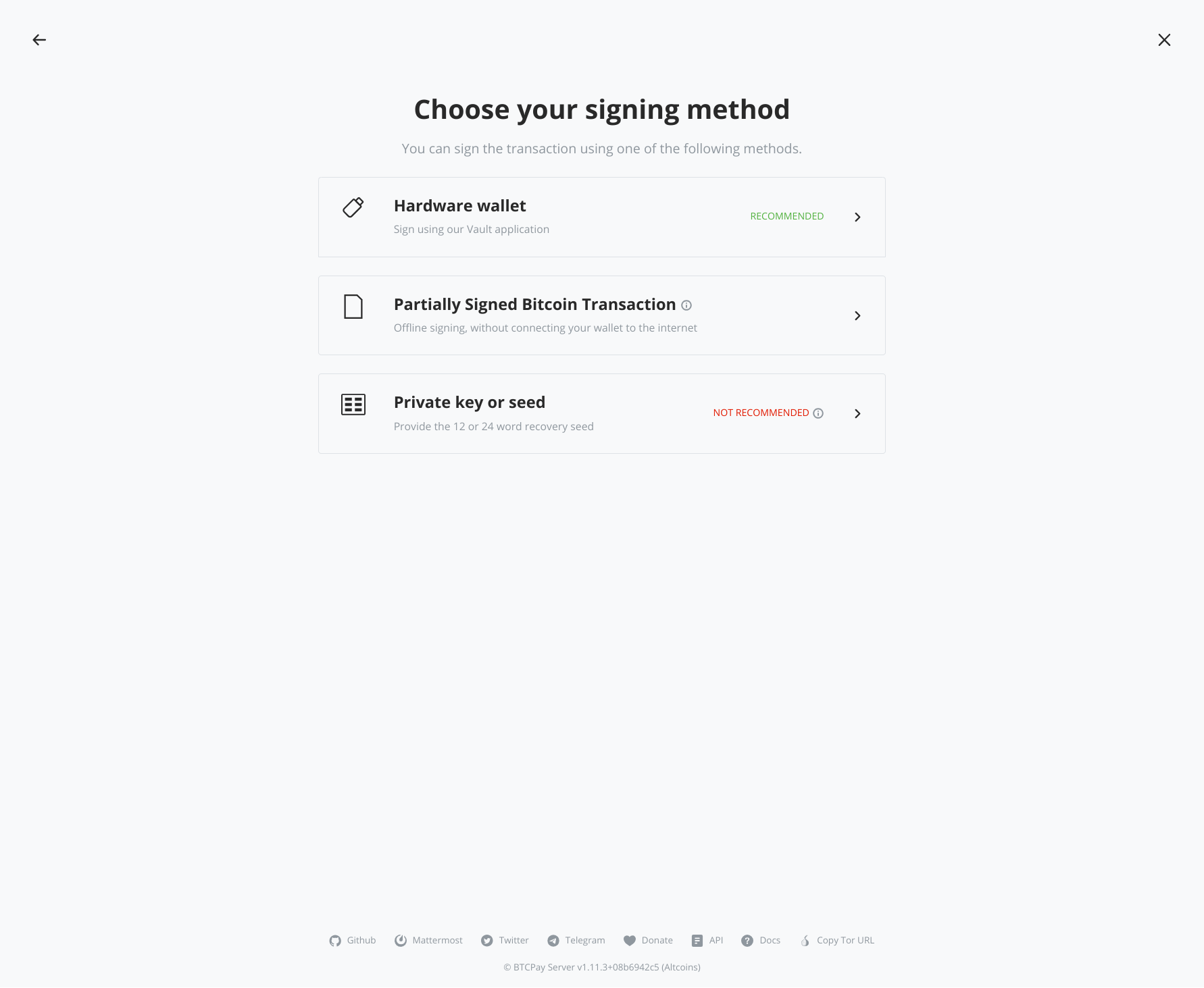Screen dimensions: 1204x988
Task: Click the Hardware wallet tag icon
Action: pos(353,208)
